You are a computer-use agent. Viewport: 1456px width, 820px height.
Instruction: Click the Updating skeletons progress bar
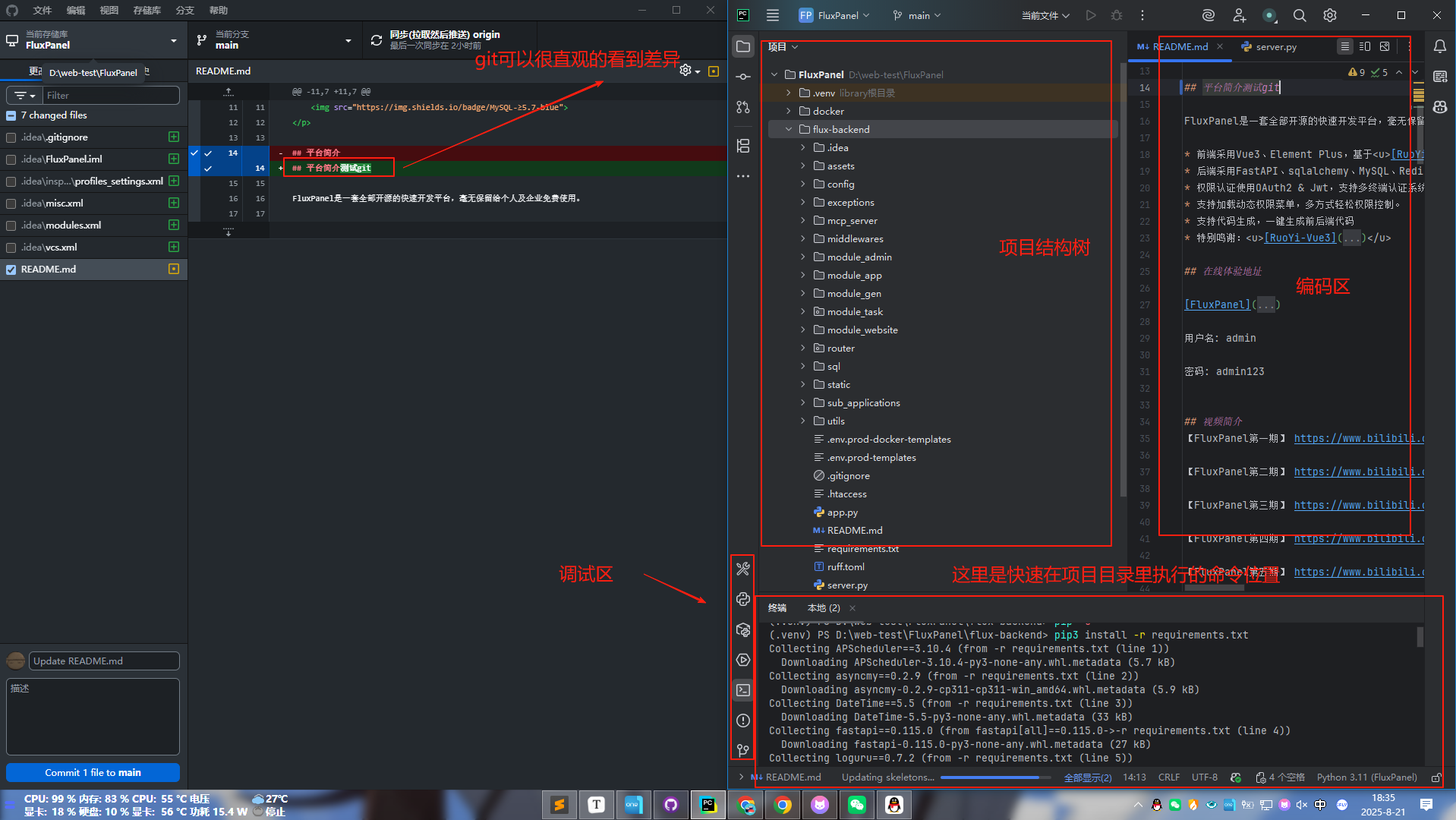point(995,777)
